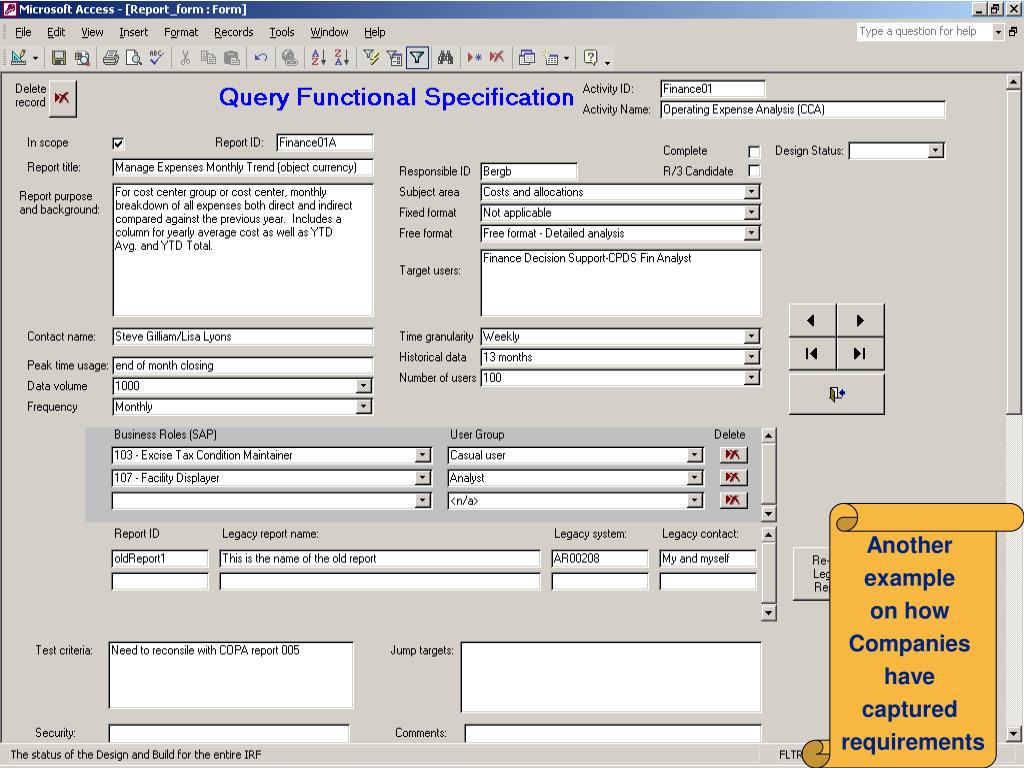Switch to Design View using the toolbar icon
The image size is (1024, 768).
pos(18,58)
